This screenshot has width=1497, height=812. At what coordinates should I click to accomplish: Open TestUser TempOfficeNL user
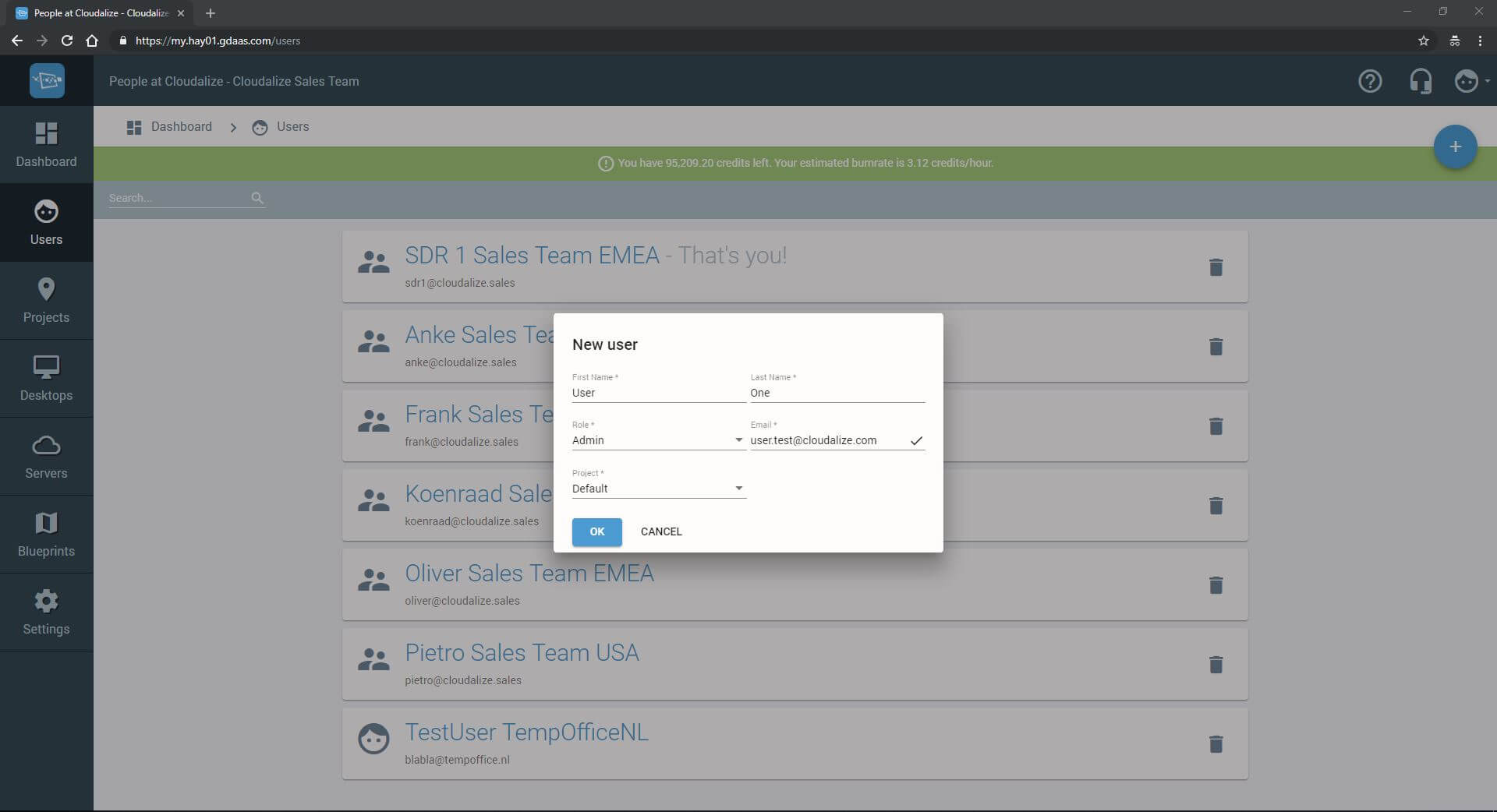tap(526, 733)
